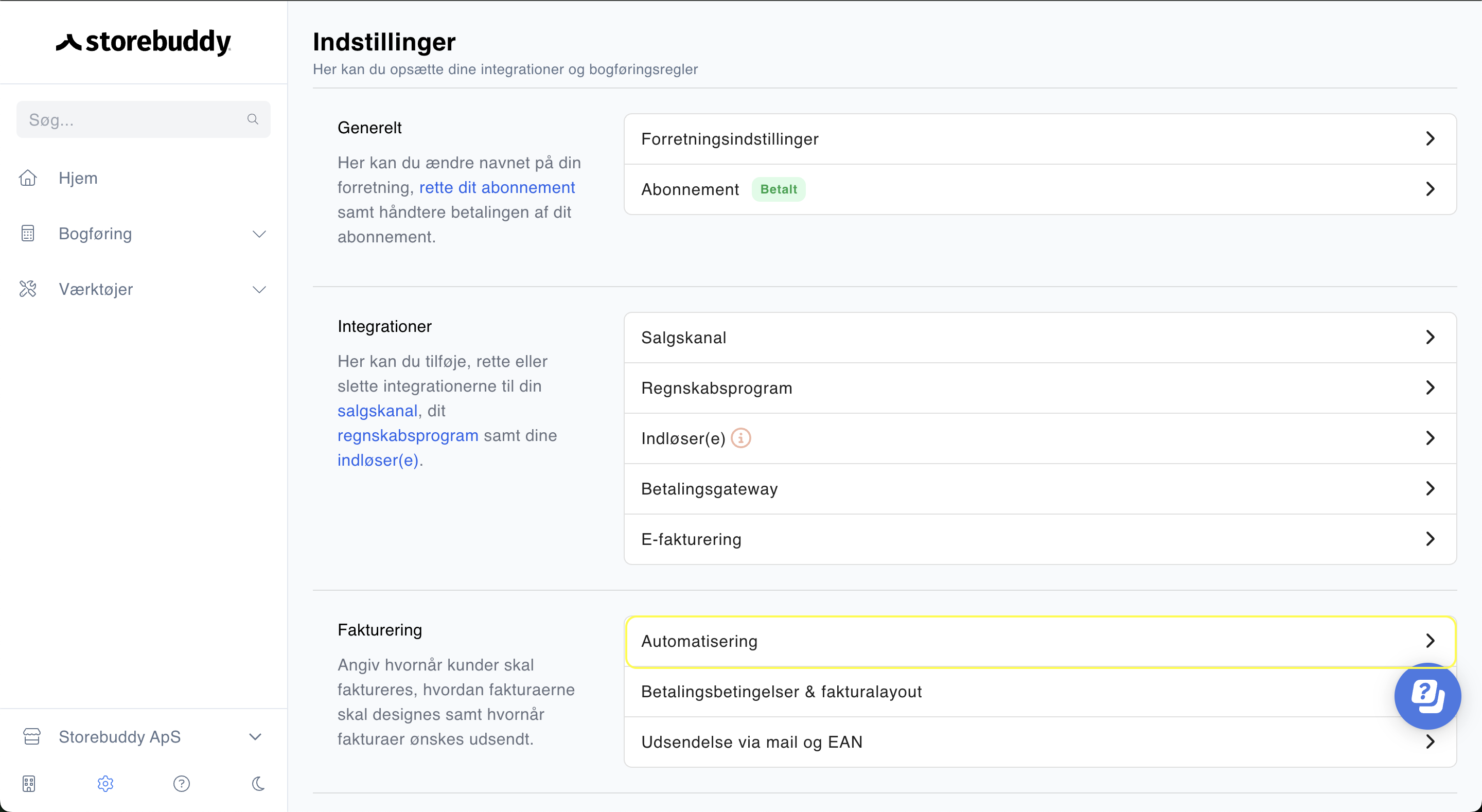This screenshot has width=1482, height=812.
Task: Click the Værktøjer tools icon
Action: (28, 289)
